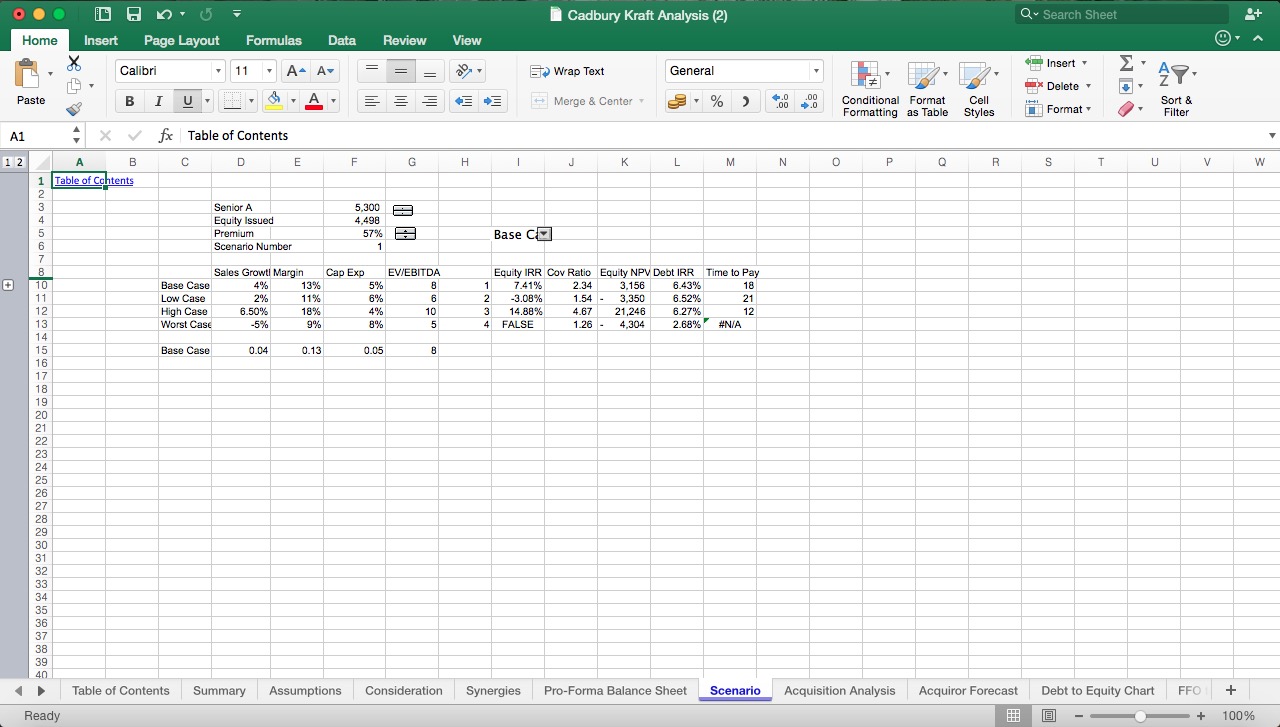Open the Acquisition Analysis sheet tab
This screenshot has height=727, width=1280.
[839, 690]
